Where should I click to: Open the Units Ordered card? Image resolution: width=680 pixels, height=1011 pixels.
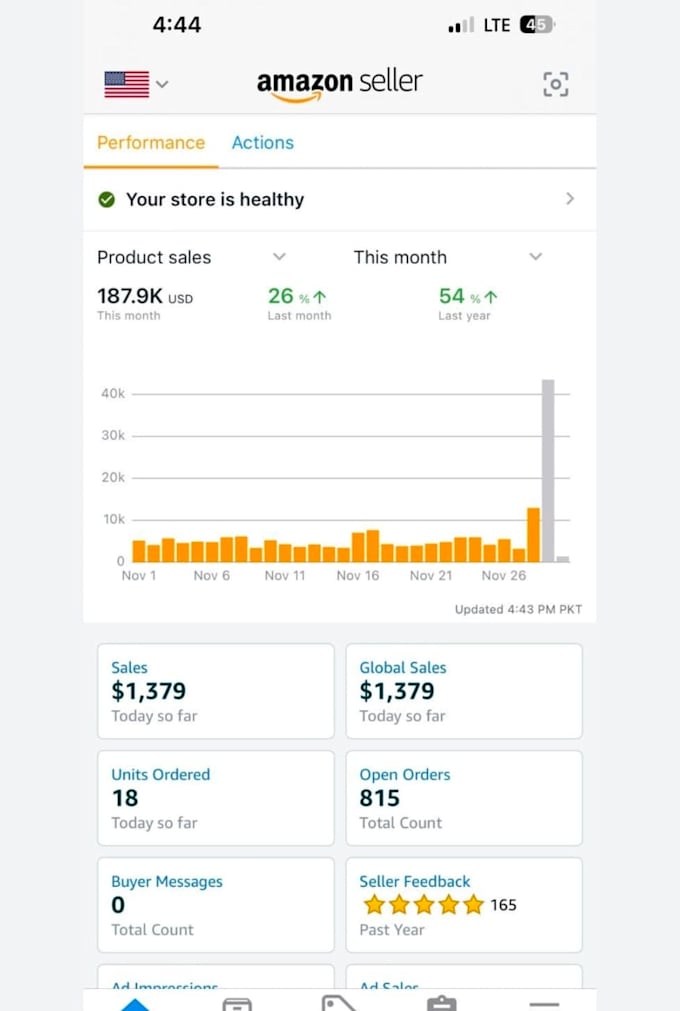(x=216, y=798)
